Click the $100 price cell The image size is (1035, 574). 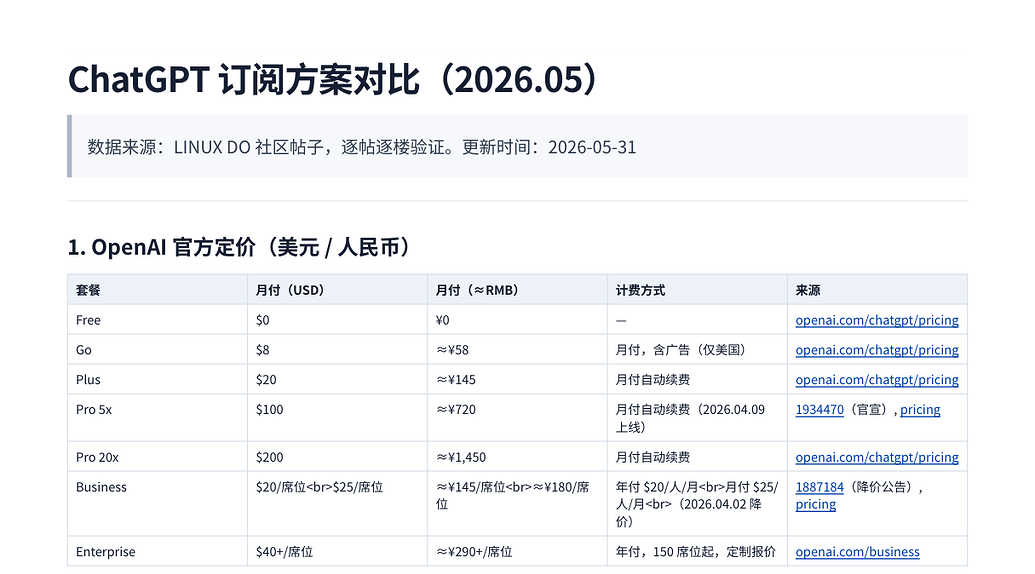click(337, 418)
